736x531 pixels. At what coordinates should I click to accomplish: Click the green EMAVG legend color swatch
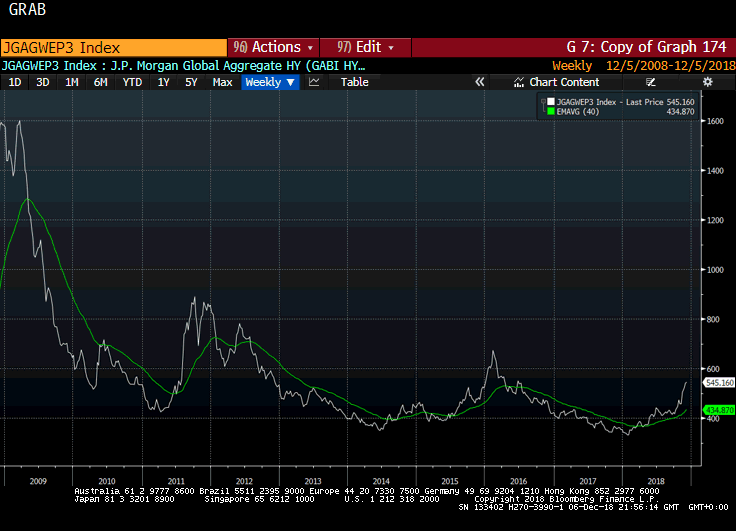(550, 112)
